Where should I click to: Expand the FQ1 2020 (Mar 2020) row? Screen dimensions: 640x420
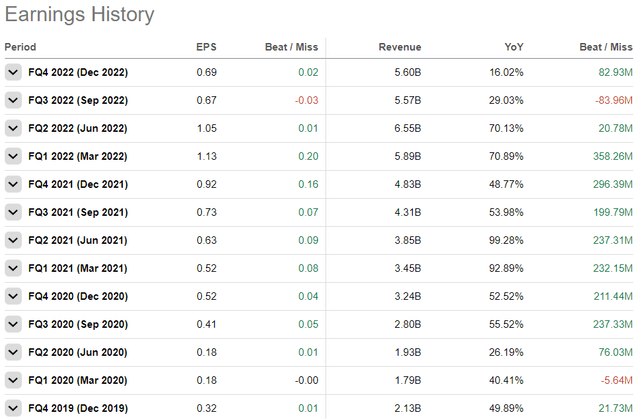click(x=13, y=381)
